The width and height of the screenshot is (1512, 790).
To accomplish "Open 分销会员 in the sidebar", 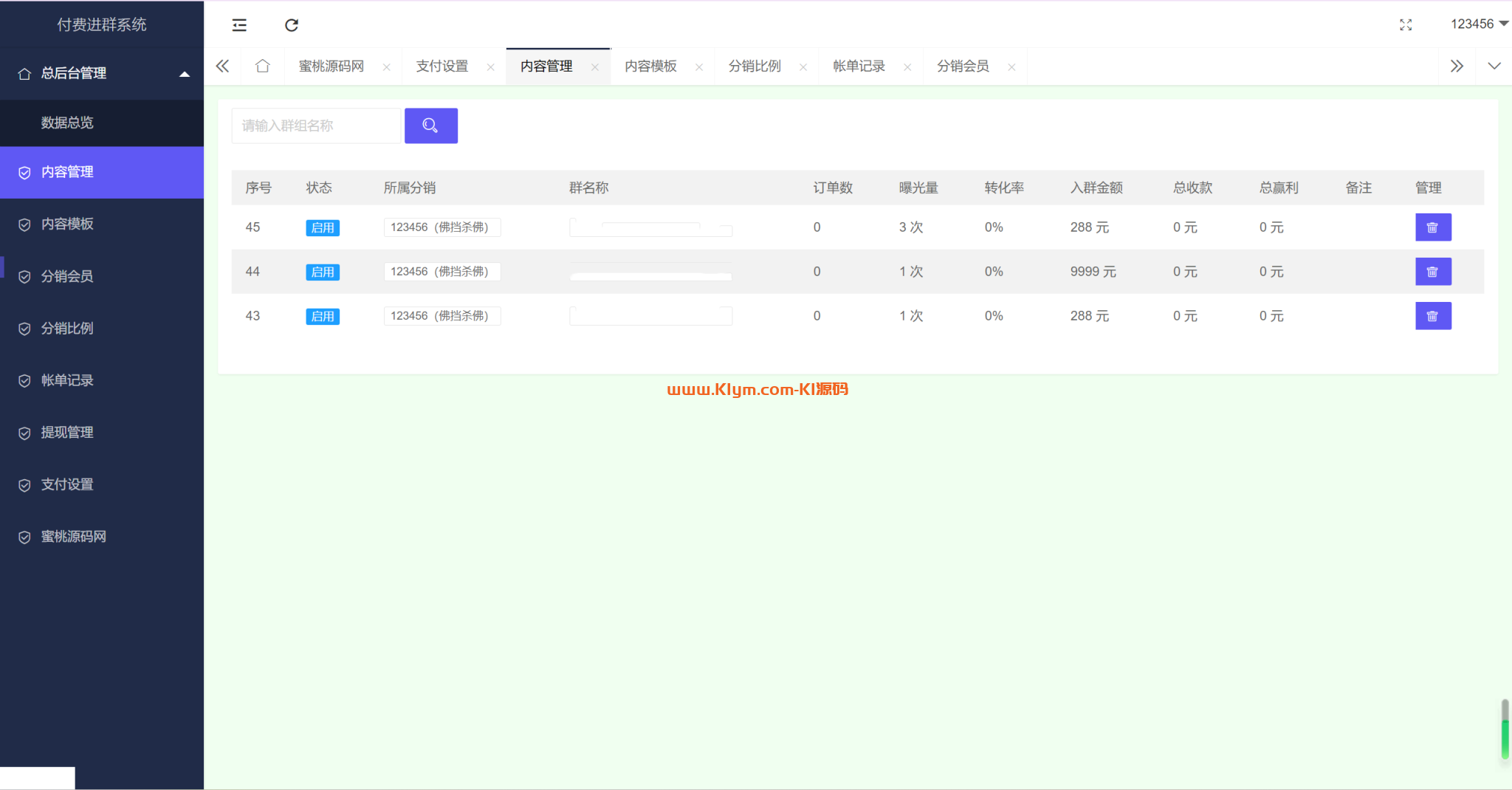I will 67,276.
